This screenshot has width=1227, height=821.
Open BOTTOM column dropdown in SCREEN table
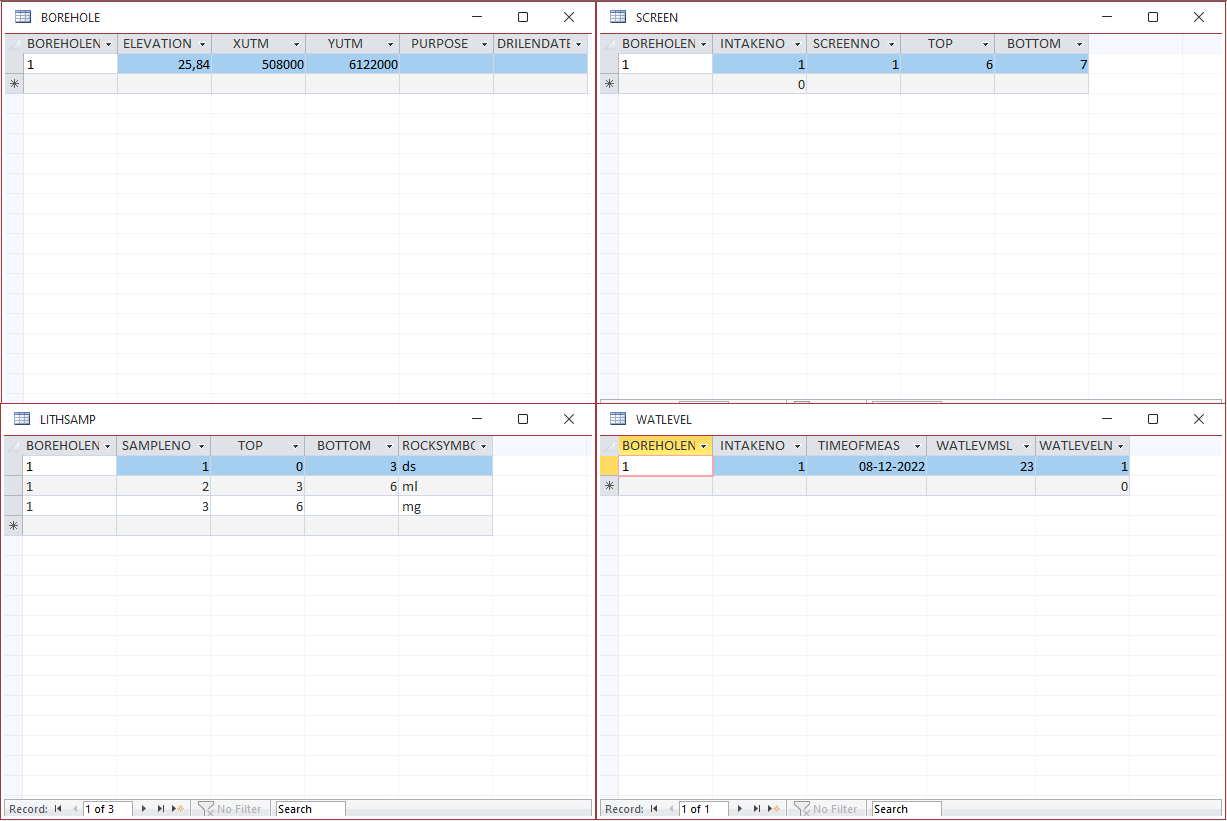coord(1079,44)
